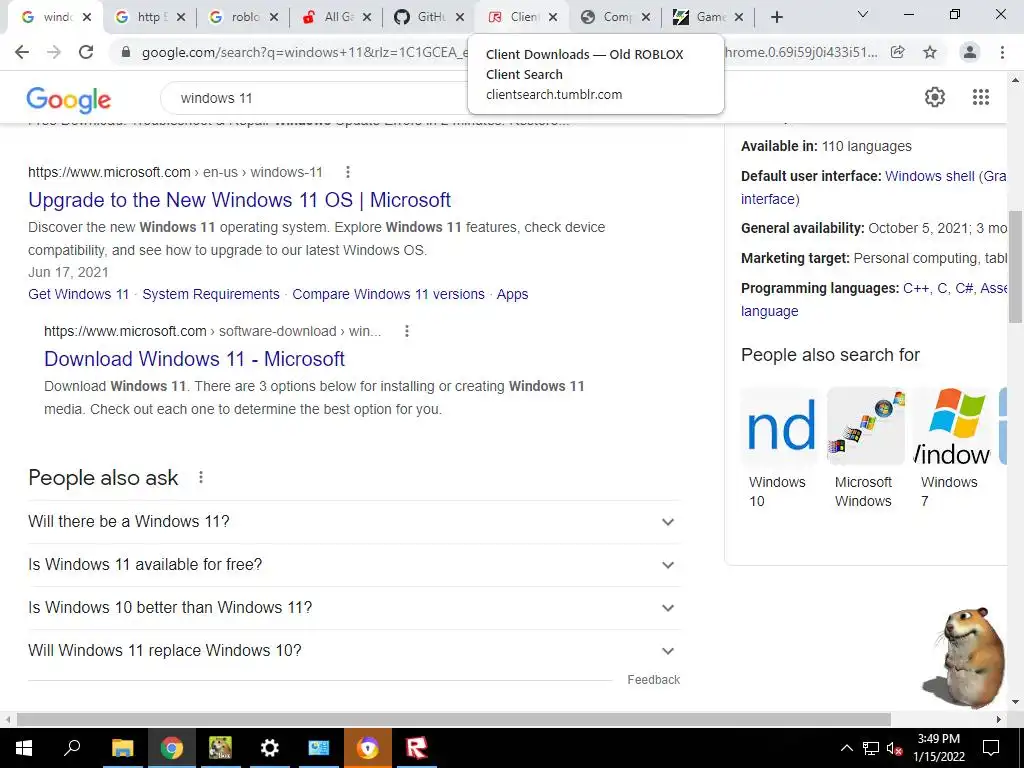Share this page using the address bar icon
The image size is (1024, 768).
tap(898, 52)
